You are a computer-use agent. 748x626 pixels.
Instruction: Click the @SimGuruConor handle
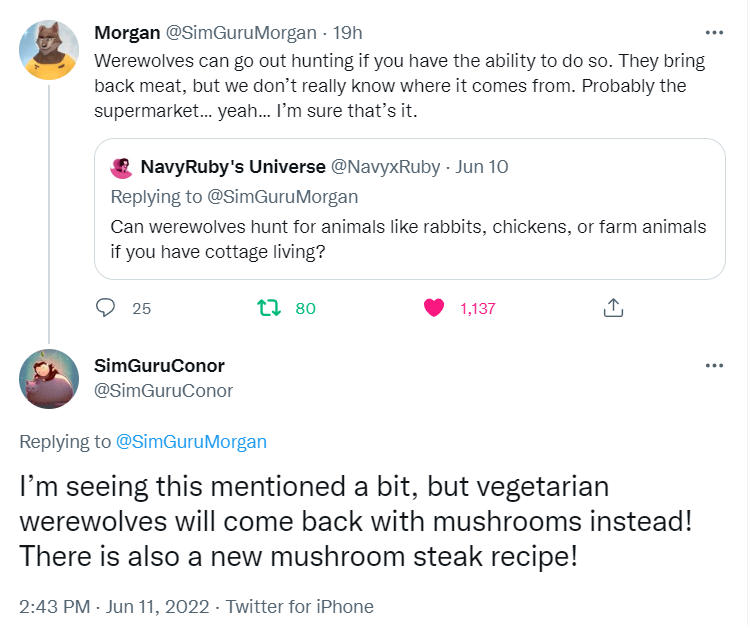(x=162, y=391)
